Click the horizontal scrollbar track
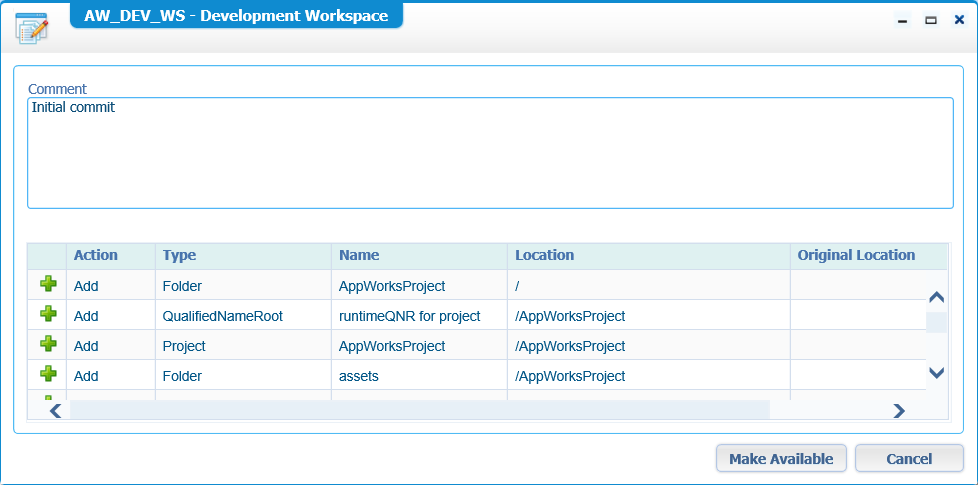This screenshot has height=485, width=978. point(420,410)
